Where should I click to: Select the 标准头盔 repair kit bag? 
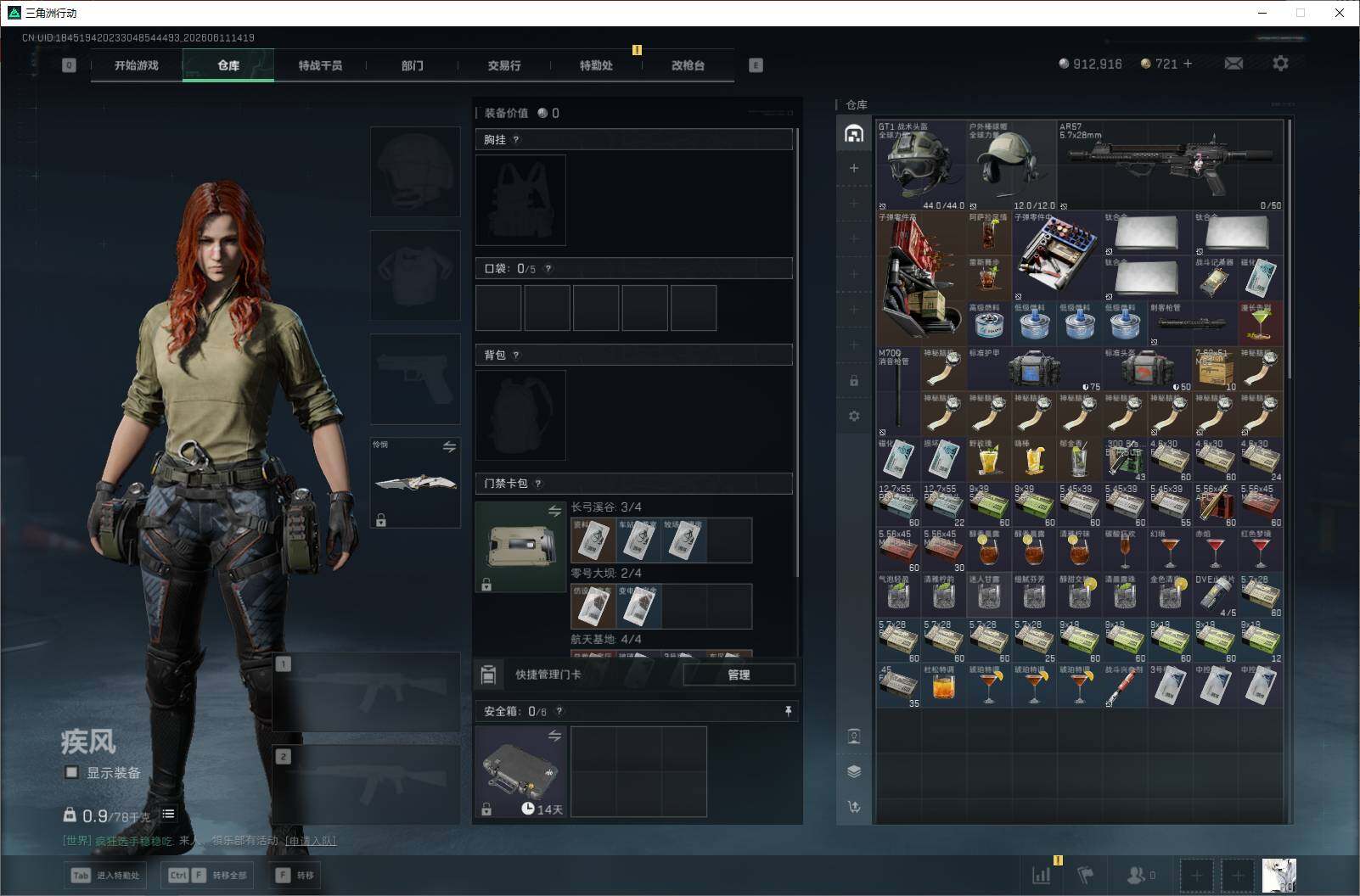[1148, 369]
